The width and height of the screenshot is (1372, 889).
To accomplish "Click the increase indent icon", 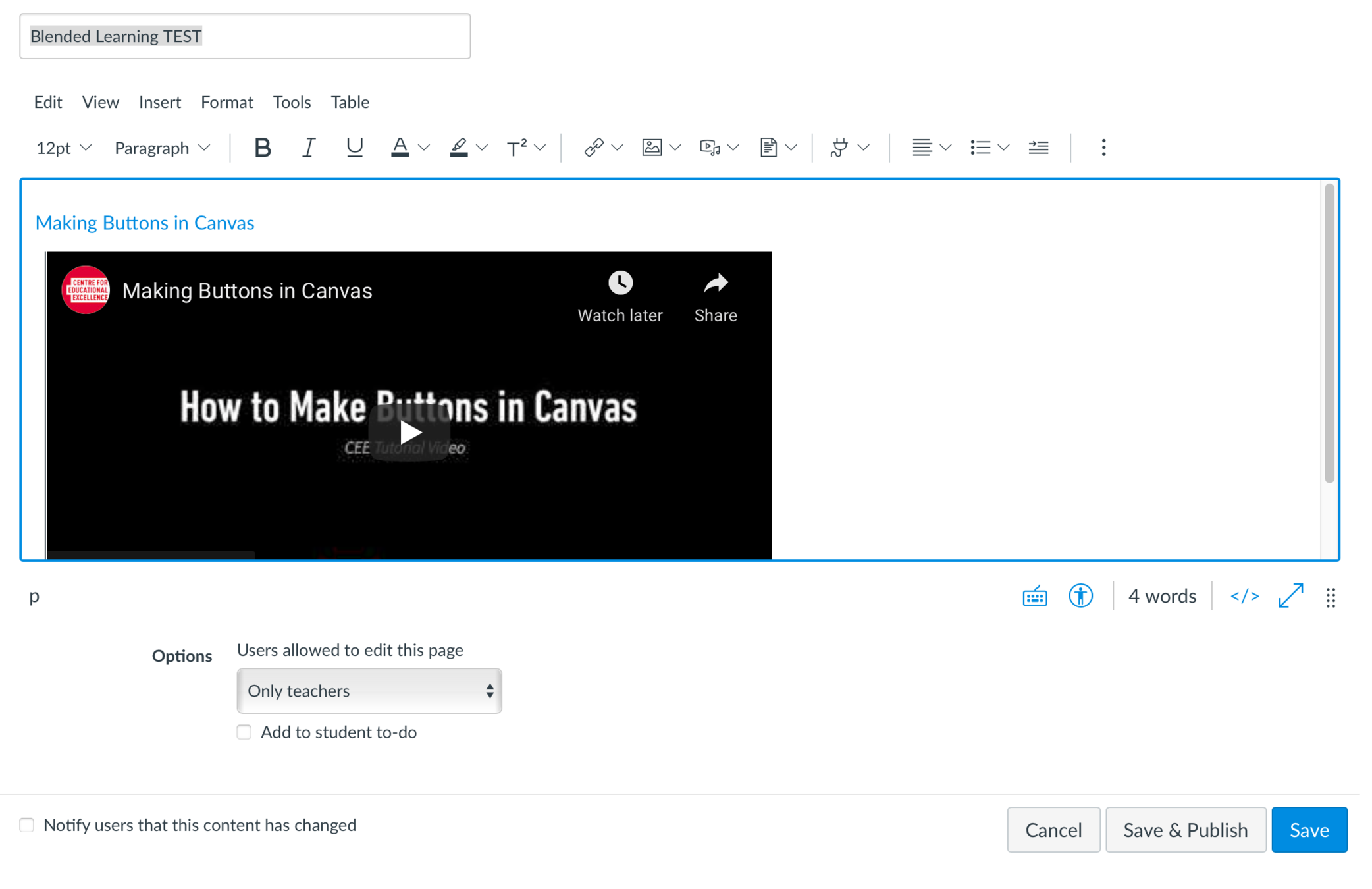I will pos(1038,148).
